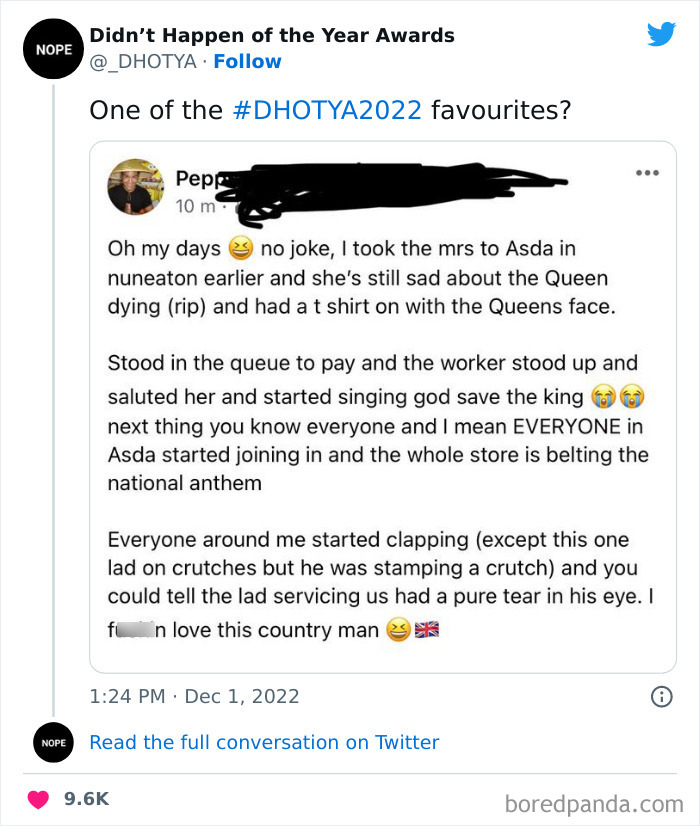
Task: Click the Twitter bird logo
Action: tap(661, 35)
